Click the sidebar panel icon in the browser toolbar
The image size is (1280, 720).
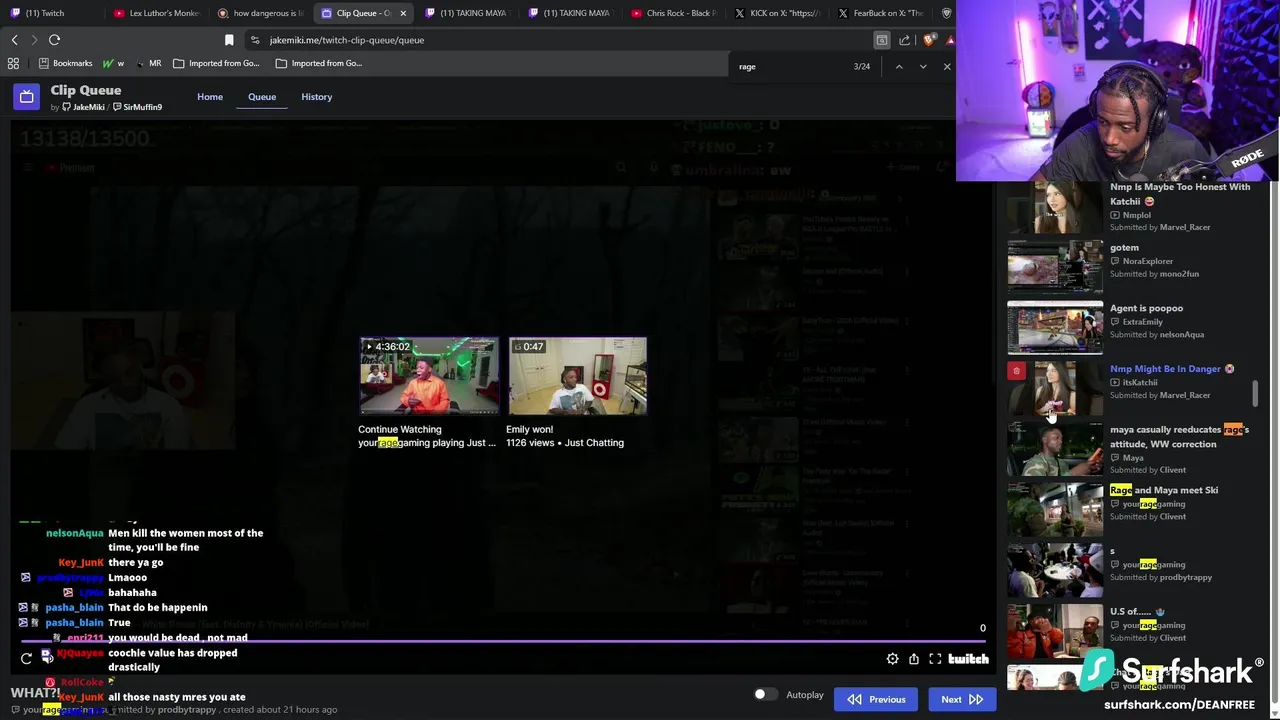881,40
